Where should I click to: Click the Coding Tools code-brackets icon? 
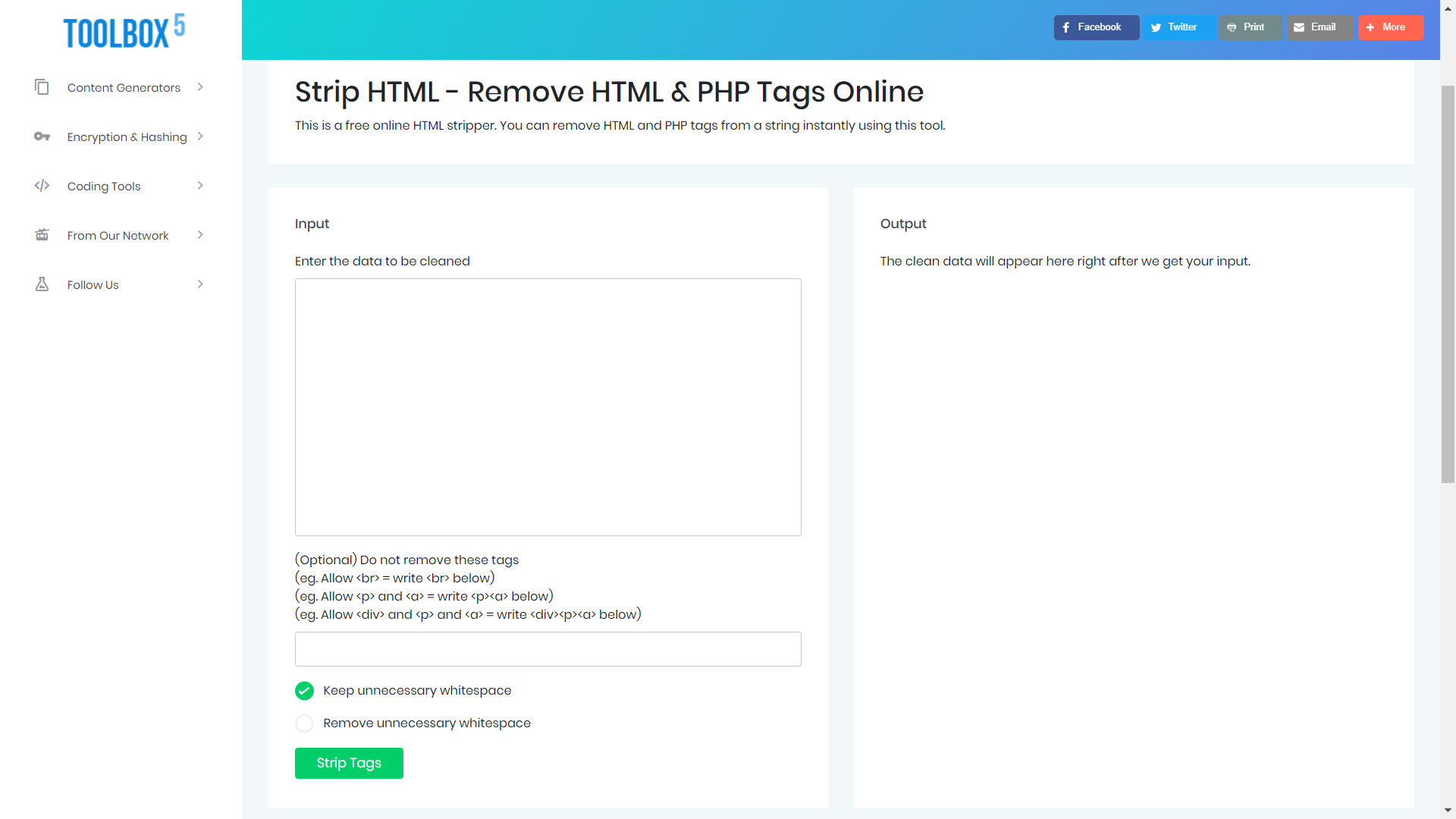pyautogui.click(x=42, y=186)
